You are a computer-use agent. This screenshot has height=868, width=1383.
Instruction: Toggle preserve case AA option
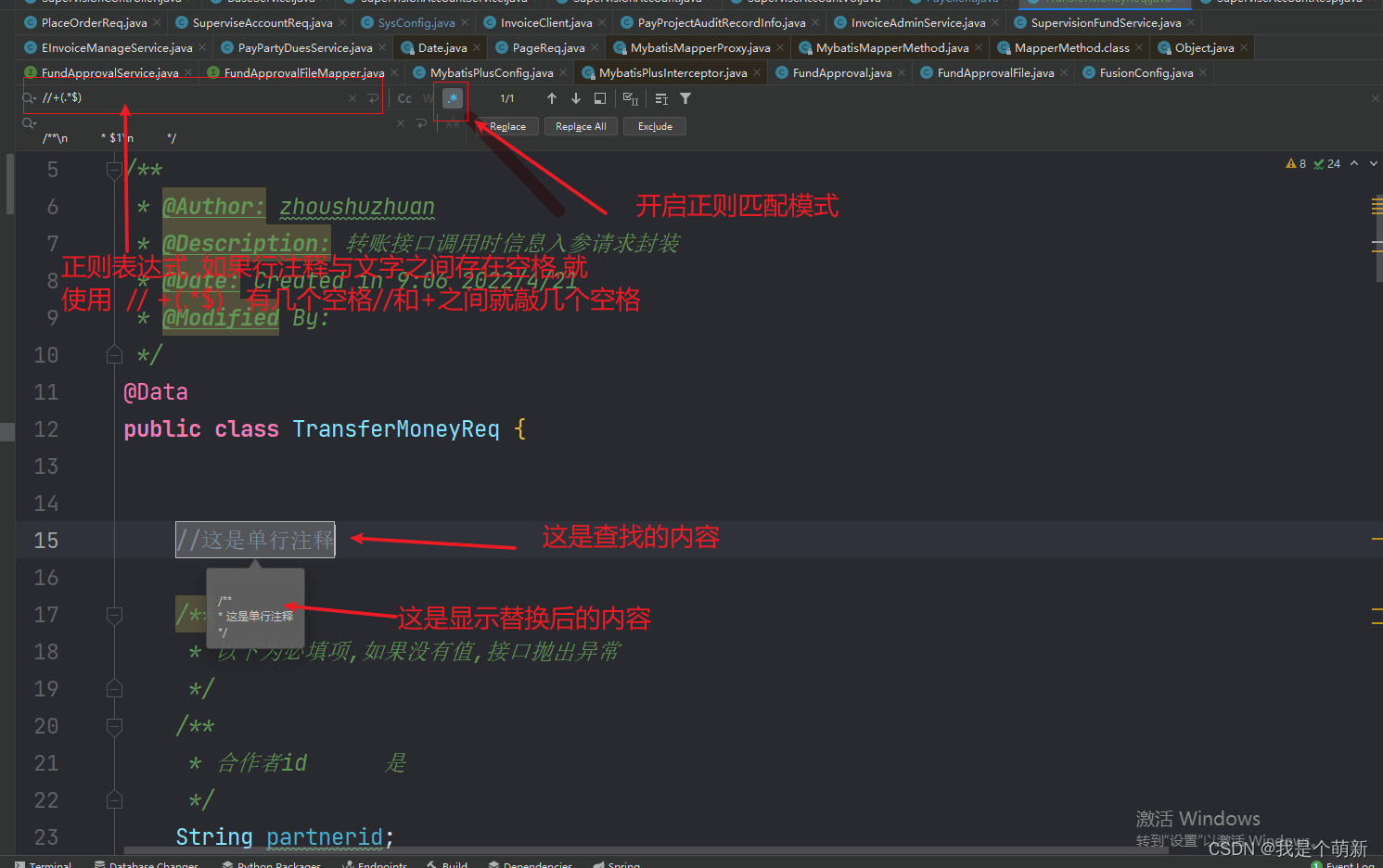tap(452, 126)
